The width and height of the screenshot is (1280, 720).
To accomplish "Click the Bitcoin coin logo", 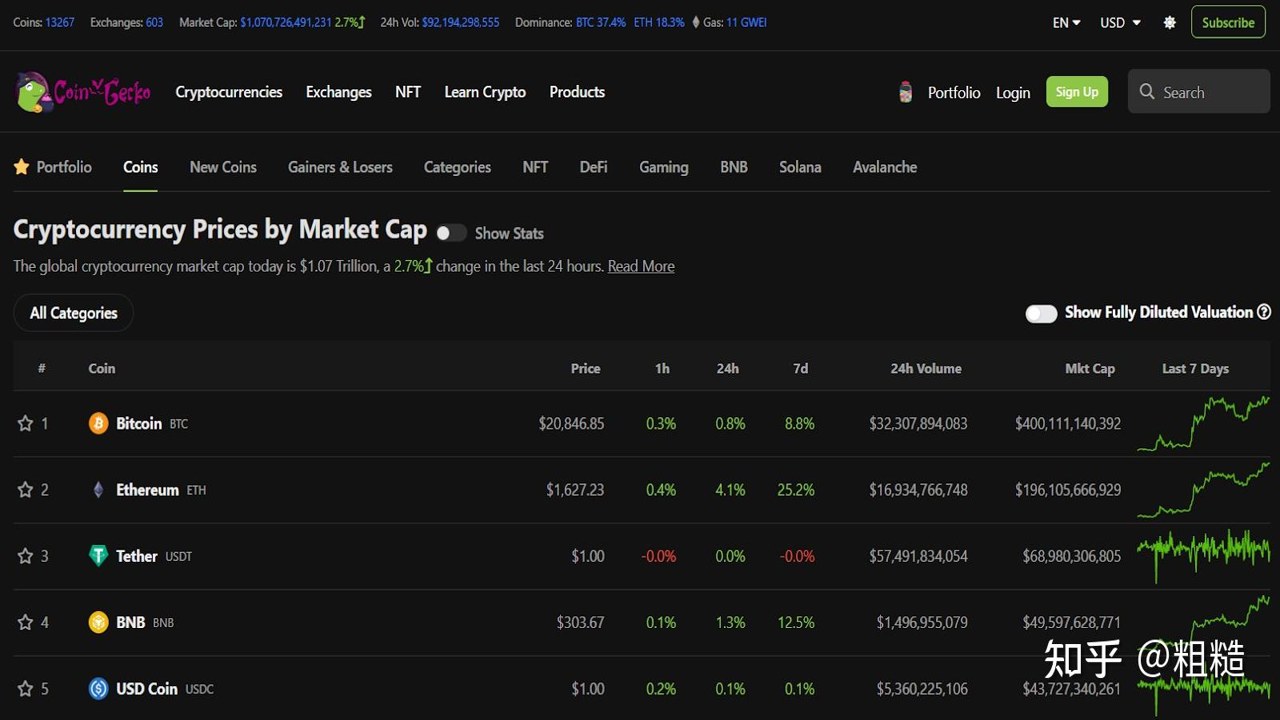I will (x=98, y=424).
